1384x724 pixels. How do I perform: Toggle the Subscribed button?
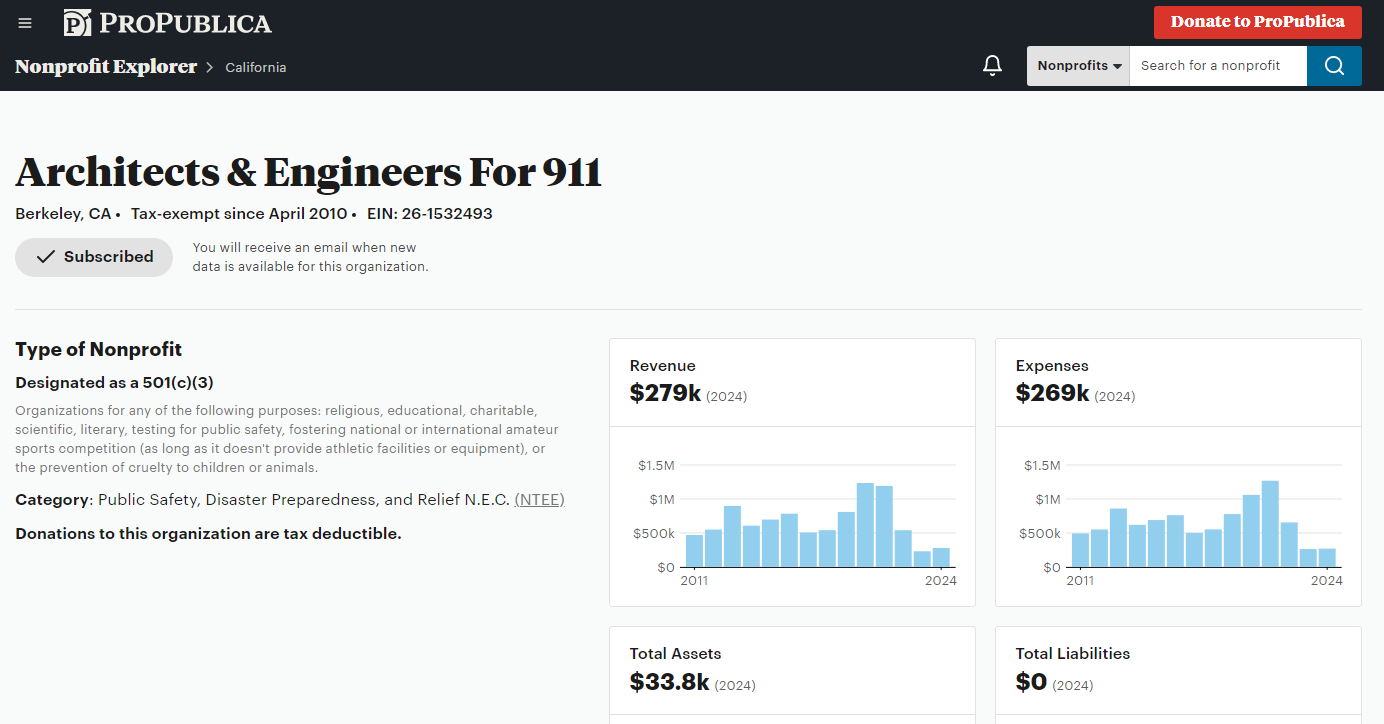point(94,257)
